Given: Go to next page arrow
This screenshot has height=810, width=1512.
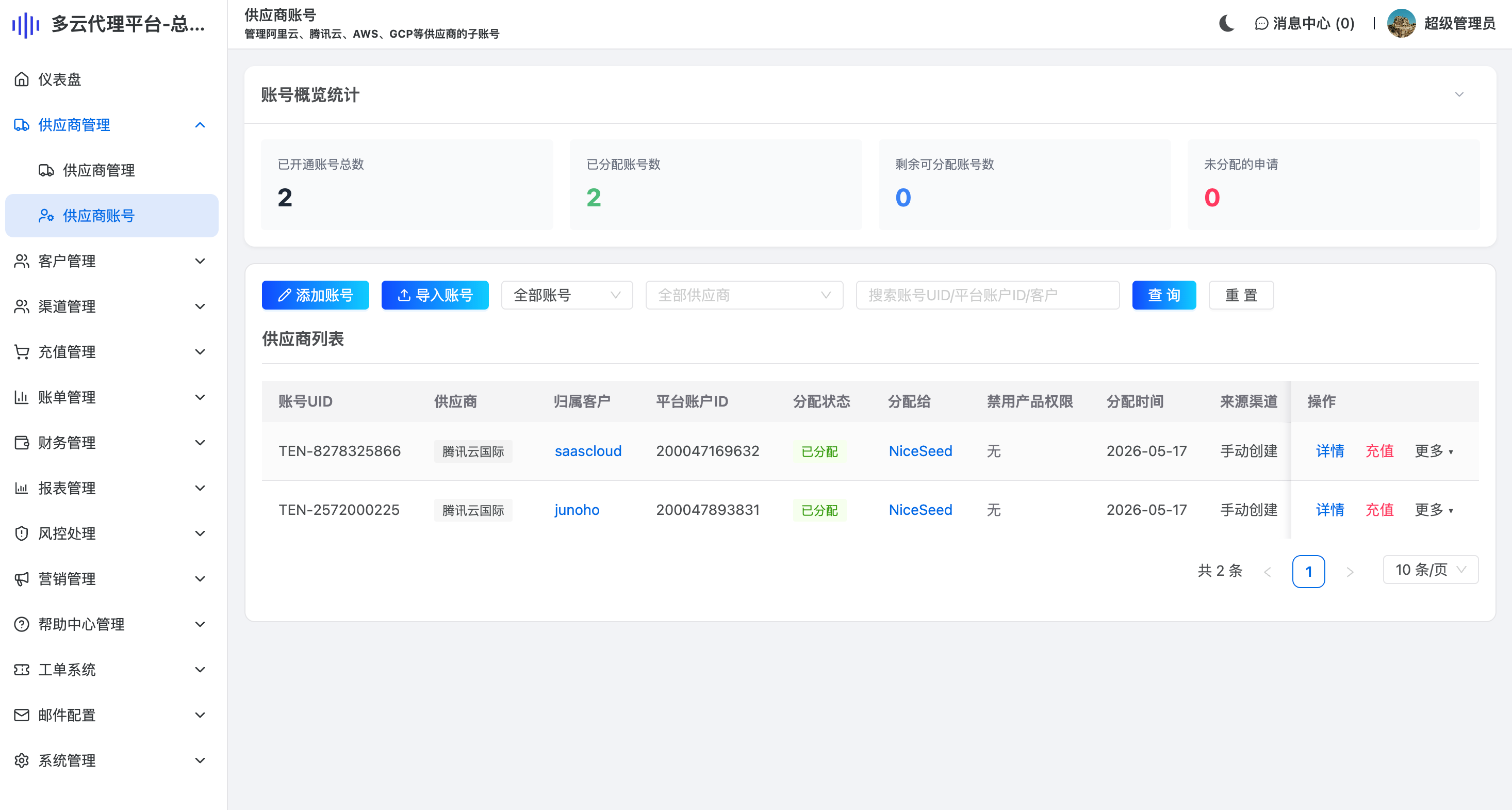Looking at the screenshot, I should (1350, 572).
